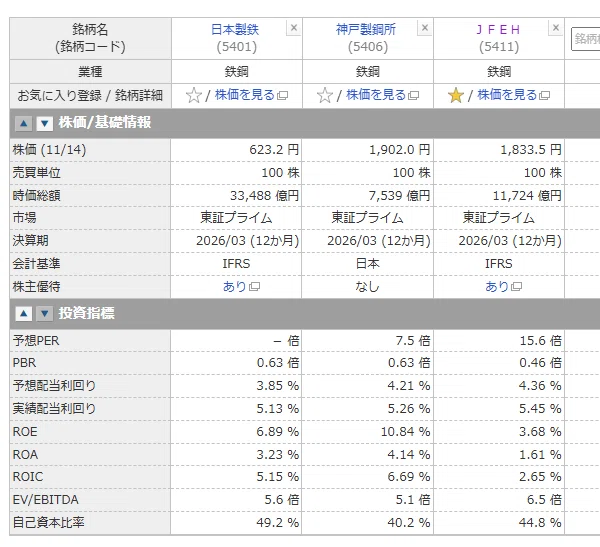Viewport: 600px width, 547px height.
Task: Select 神戸製鋼所 ROE value 10.84 %
Action: [406, 431]
